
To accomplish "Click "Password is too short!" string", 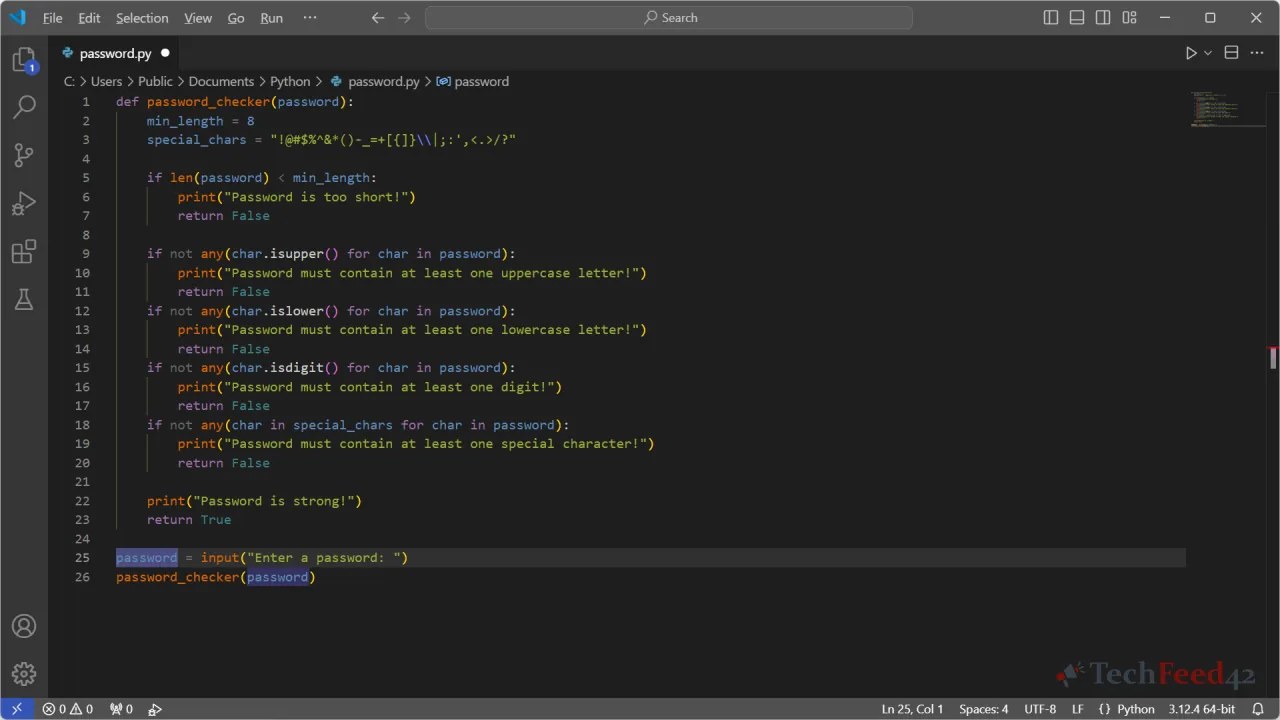I will click(316, 197).
